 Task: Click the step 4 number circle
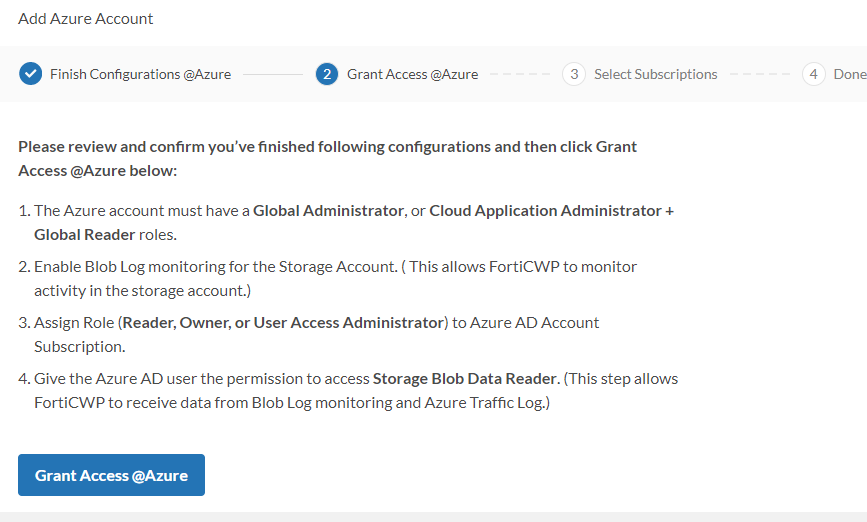pyautogui.click(x=814, y=74)
